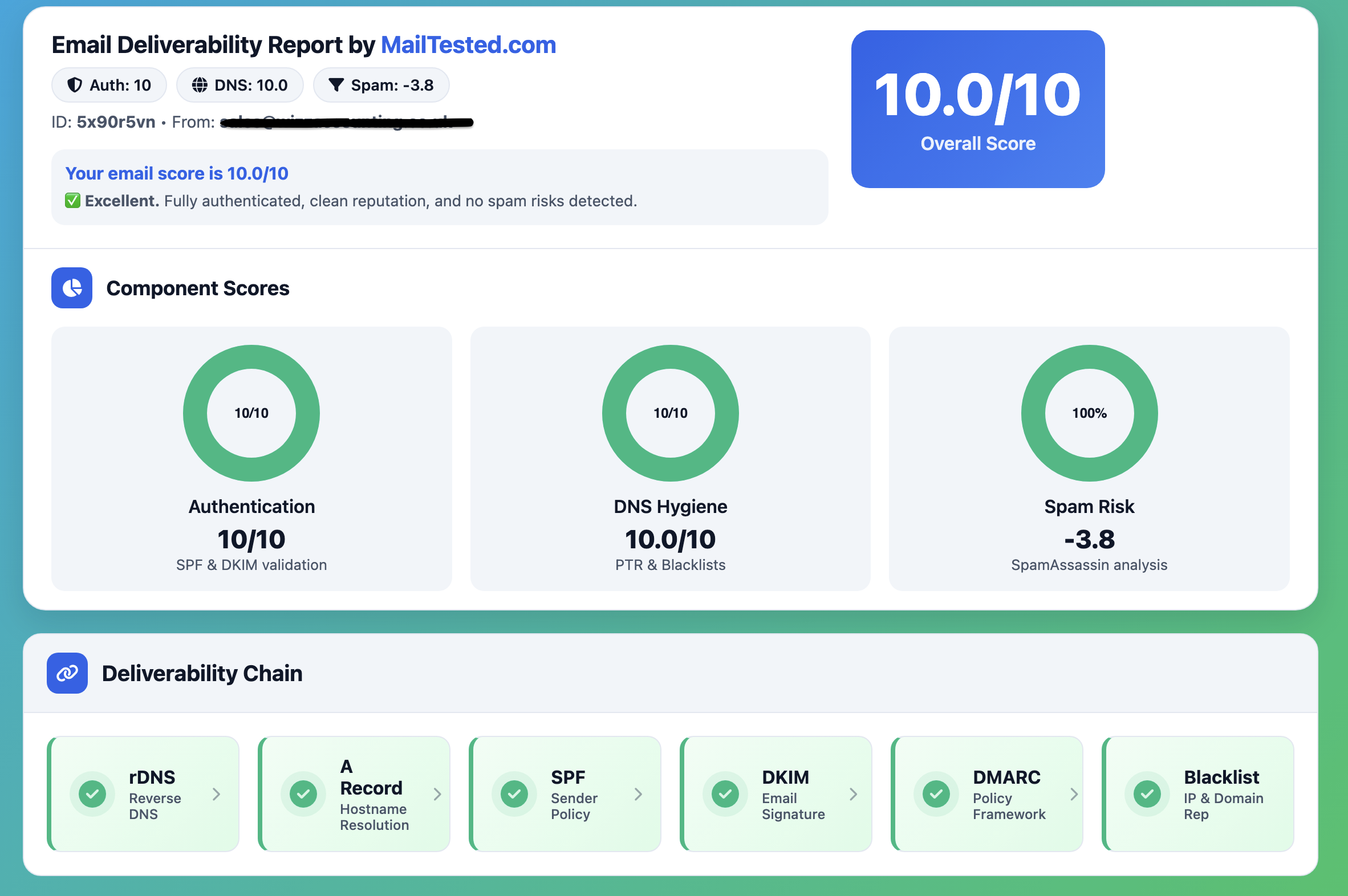This screenshot has height=896, width=1348.
Task: Click the green checkmark on the DKIM card
Action: point(725,794)
